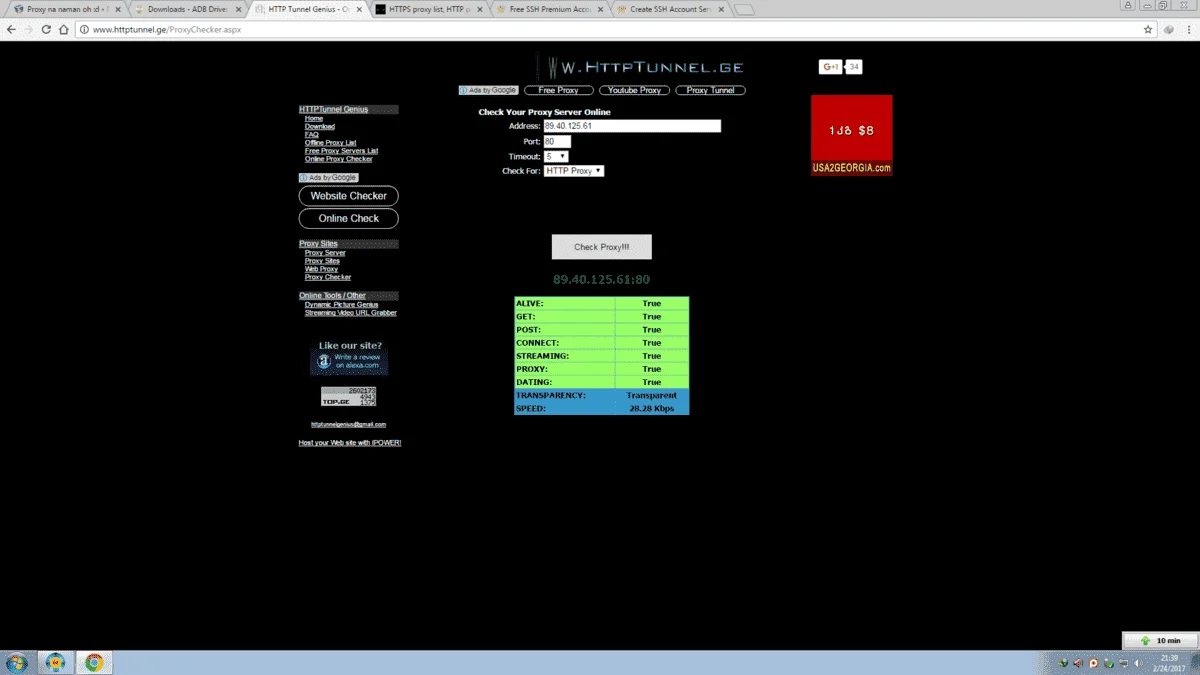The image size is (1200, 675).
Task: Open the Dynamic Picture Genius link
Action: coord(342,304)
